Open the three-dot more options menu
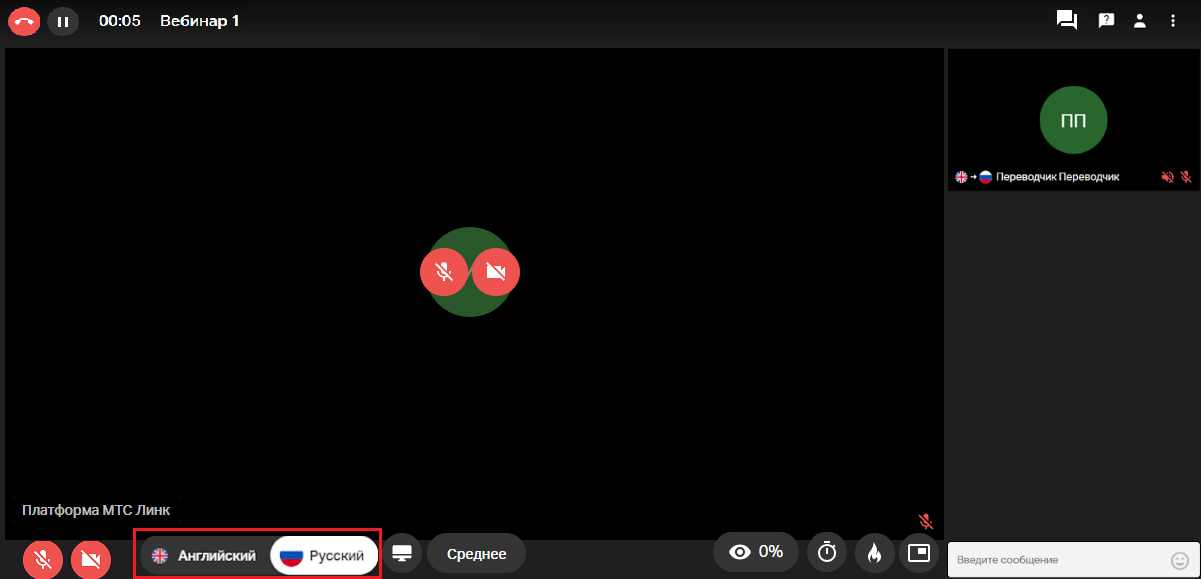 (x=1173, y=20)
